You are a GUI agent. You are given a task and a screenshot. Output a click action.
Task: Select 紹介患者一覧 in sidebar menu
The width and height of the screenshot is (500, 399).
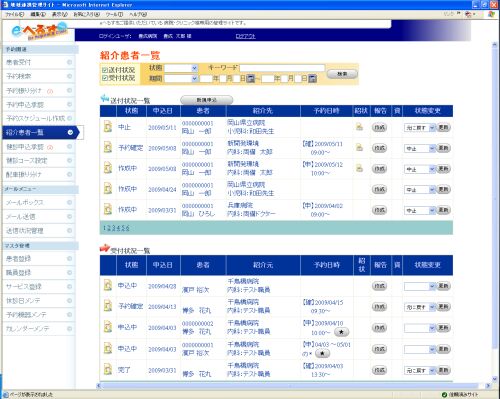click(x=40, y=132)
